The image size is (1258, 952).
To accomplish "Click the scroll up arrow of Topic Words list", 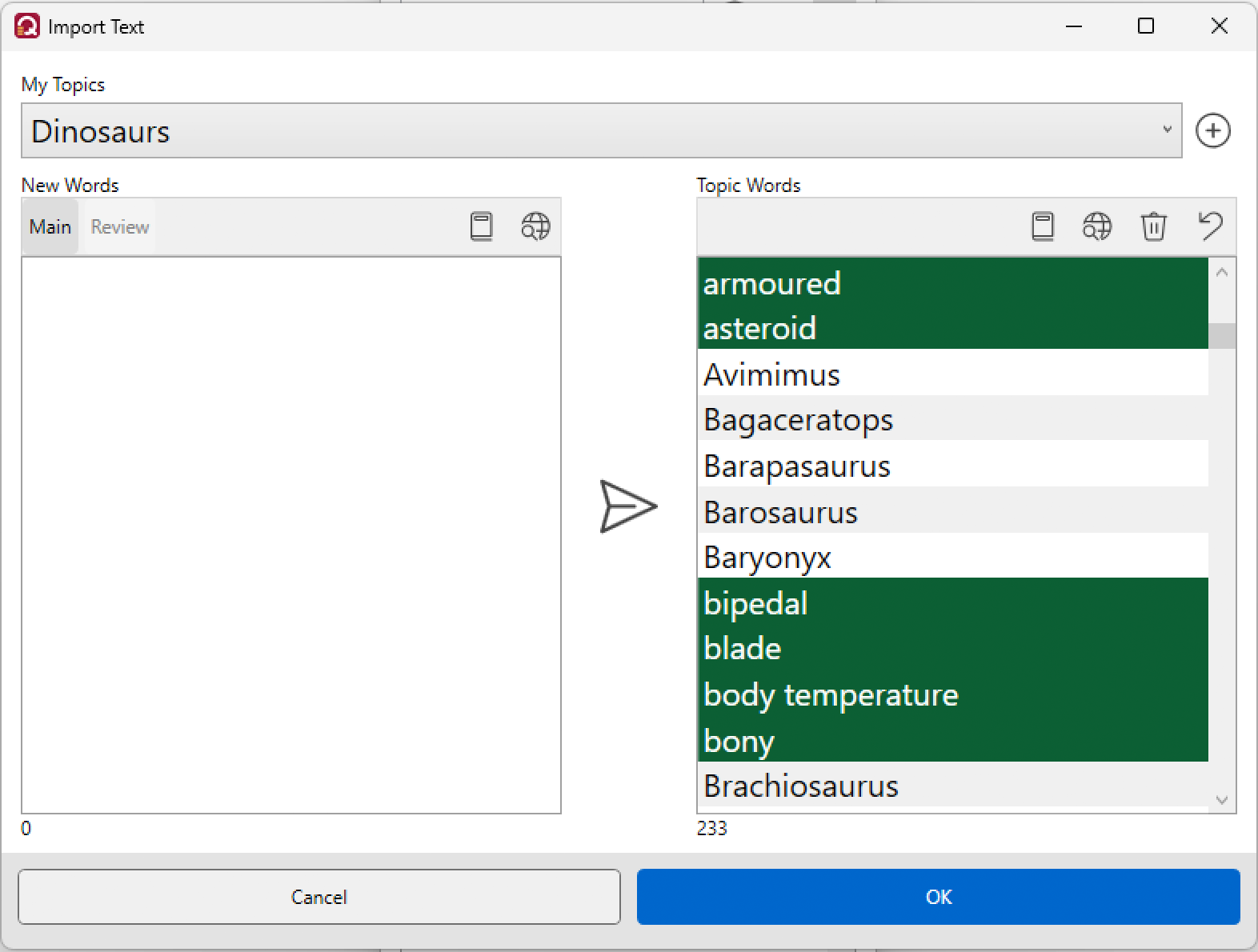I will 1222,272.
